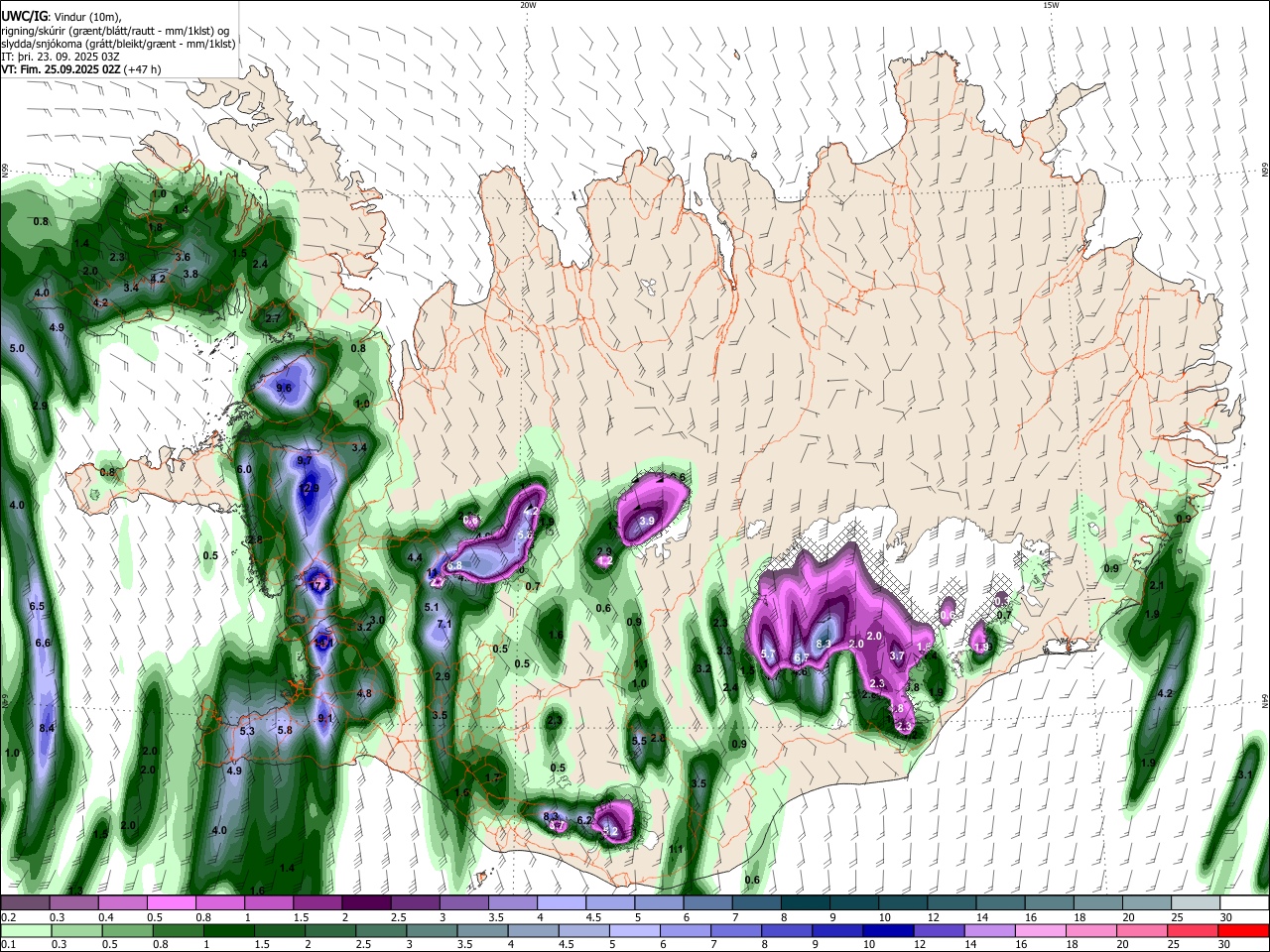The width and height of the screenshot is (1270, 952).
Task: Click the light purple swatch labeled 14, bottom legend row
Action: 990,930
